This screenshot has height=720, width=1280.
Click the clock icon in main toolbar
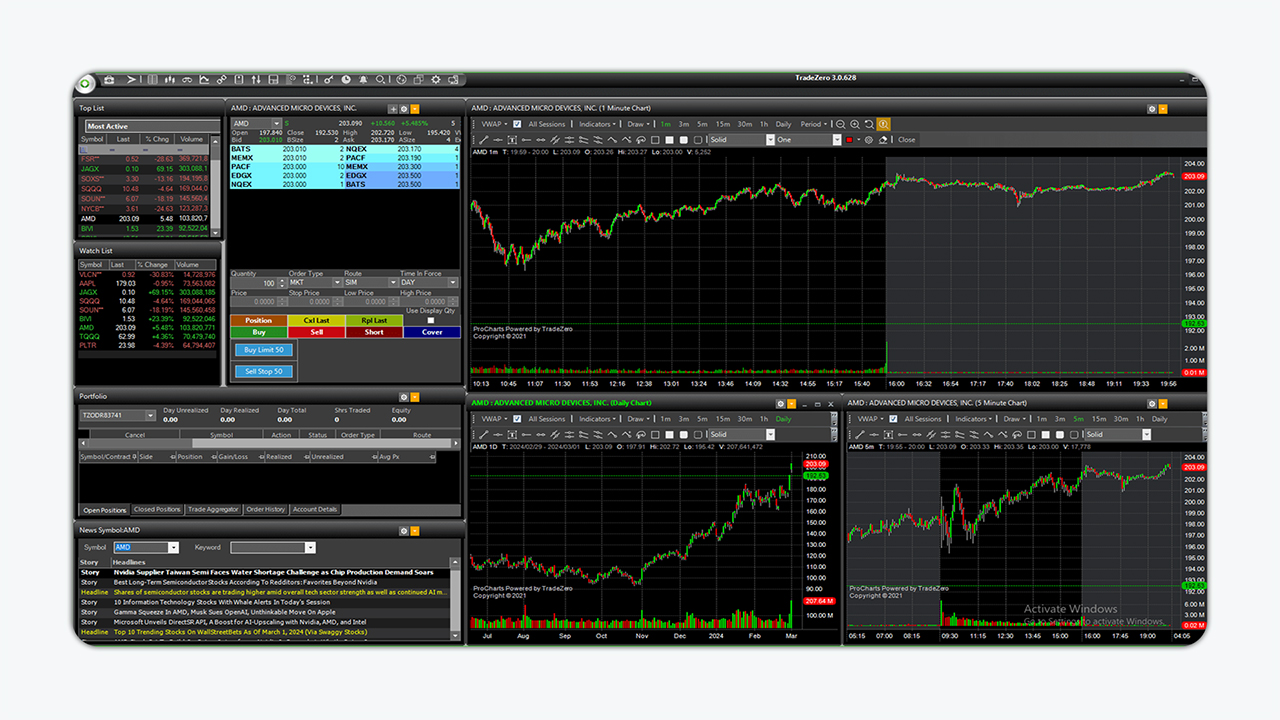click(x=346, y=80)
